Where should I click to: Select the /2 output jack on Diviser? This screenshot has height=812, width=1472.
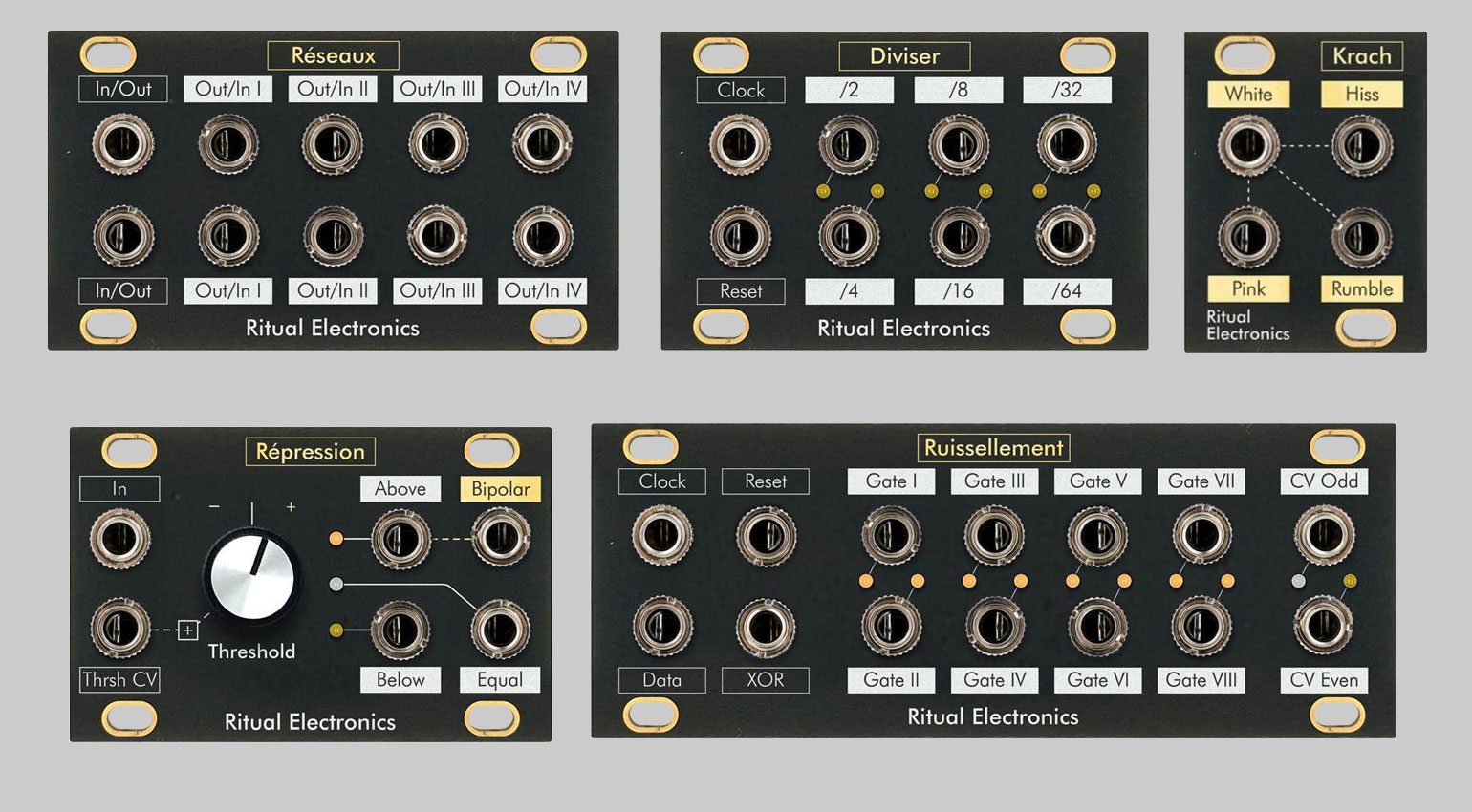[x=848, y=144]
